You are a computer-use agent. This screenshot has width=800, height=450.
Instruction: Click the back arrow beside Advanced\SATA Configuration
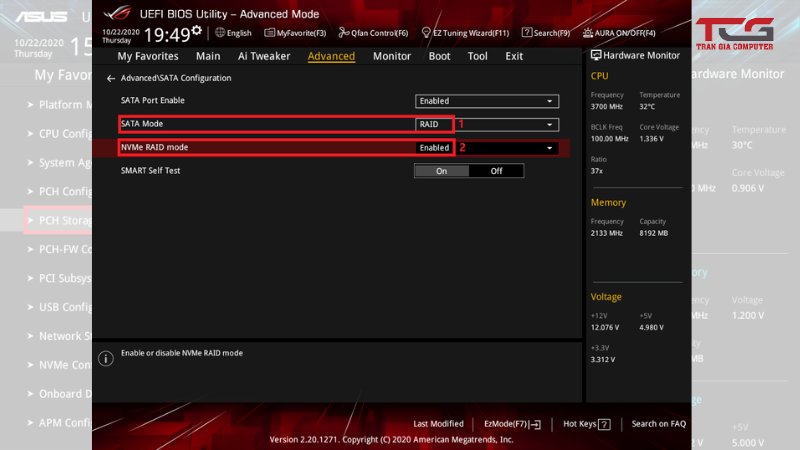coord(110,78)
